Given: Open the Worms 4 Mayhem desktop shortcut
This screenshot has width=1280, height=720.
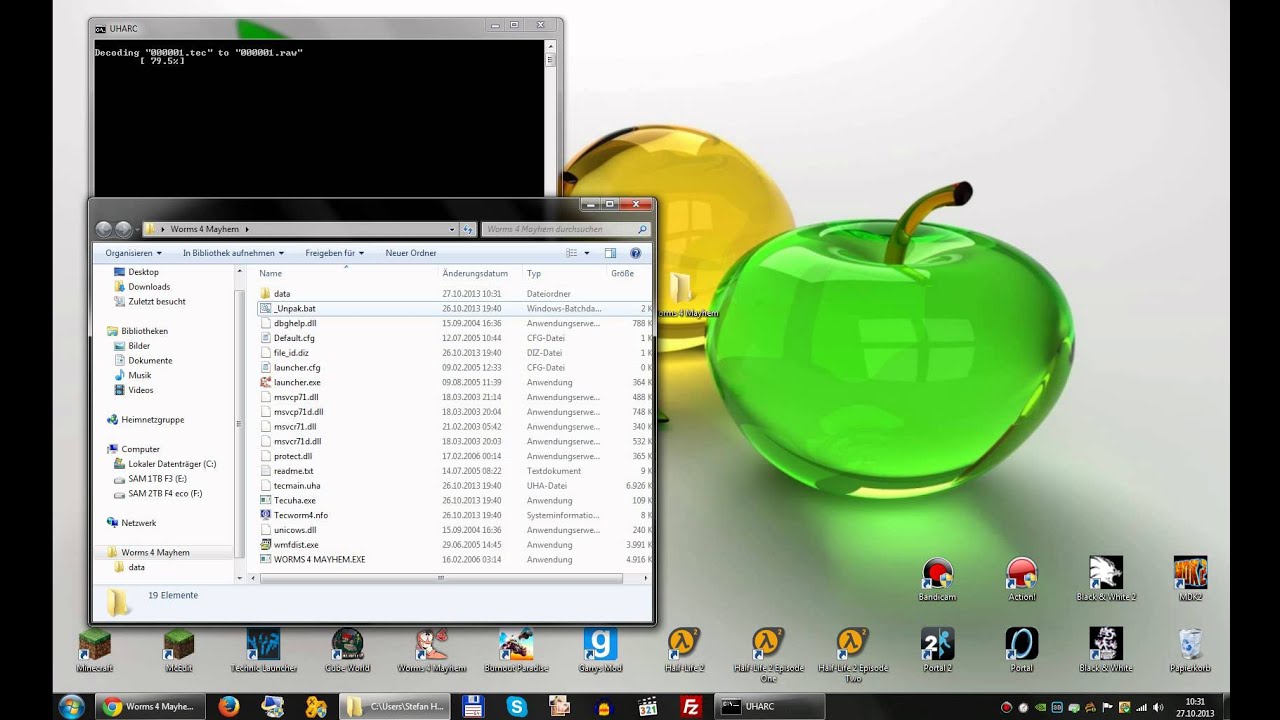Looking at the screenshot, I should (432, 651).
